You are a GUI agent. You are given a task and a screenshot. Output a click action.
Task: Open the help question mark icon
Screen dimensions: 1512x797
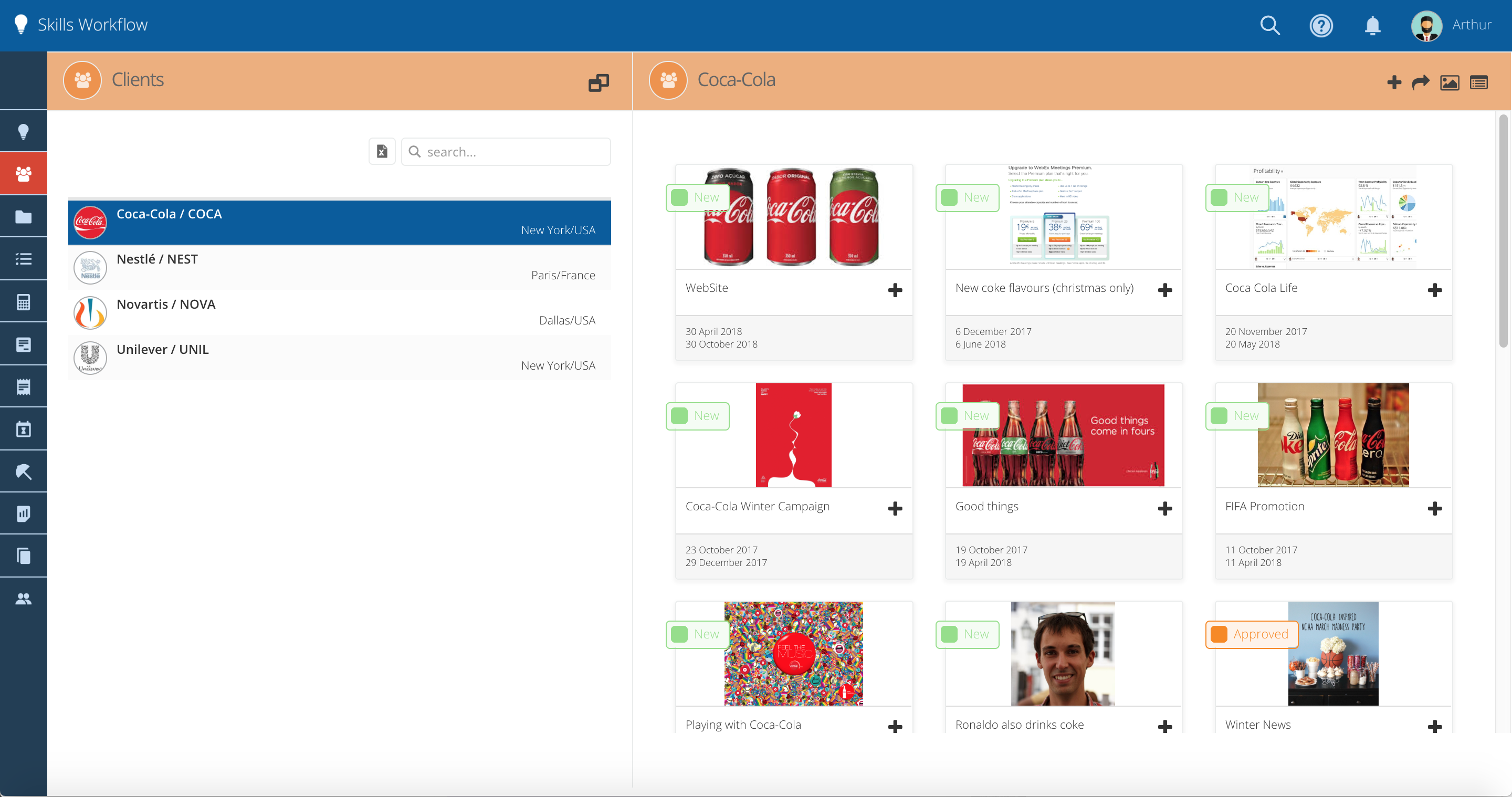[1321, 25]
